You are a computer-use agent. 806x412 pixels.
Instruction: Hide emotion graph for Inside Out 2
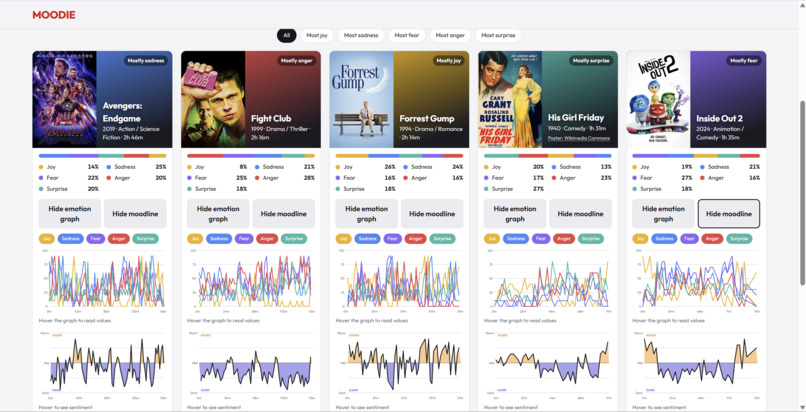[x=663, y=214]
